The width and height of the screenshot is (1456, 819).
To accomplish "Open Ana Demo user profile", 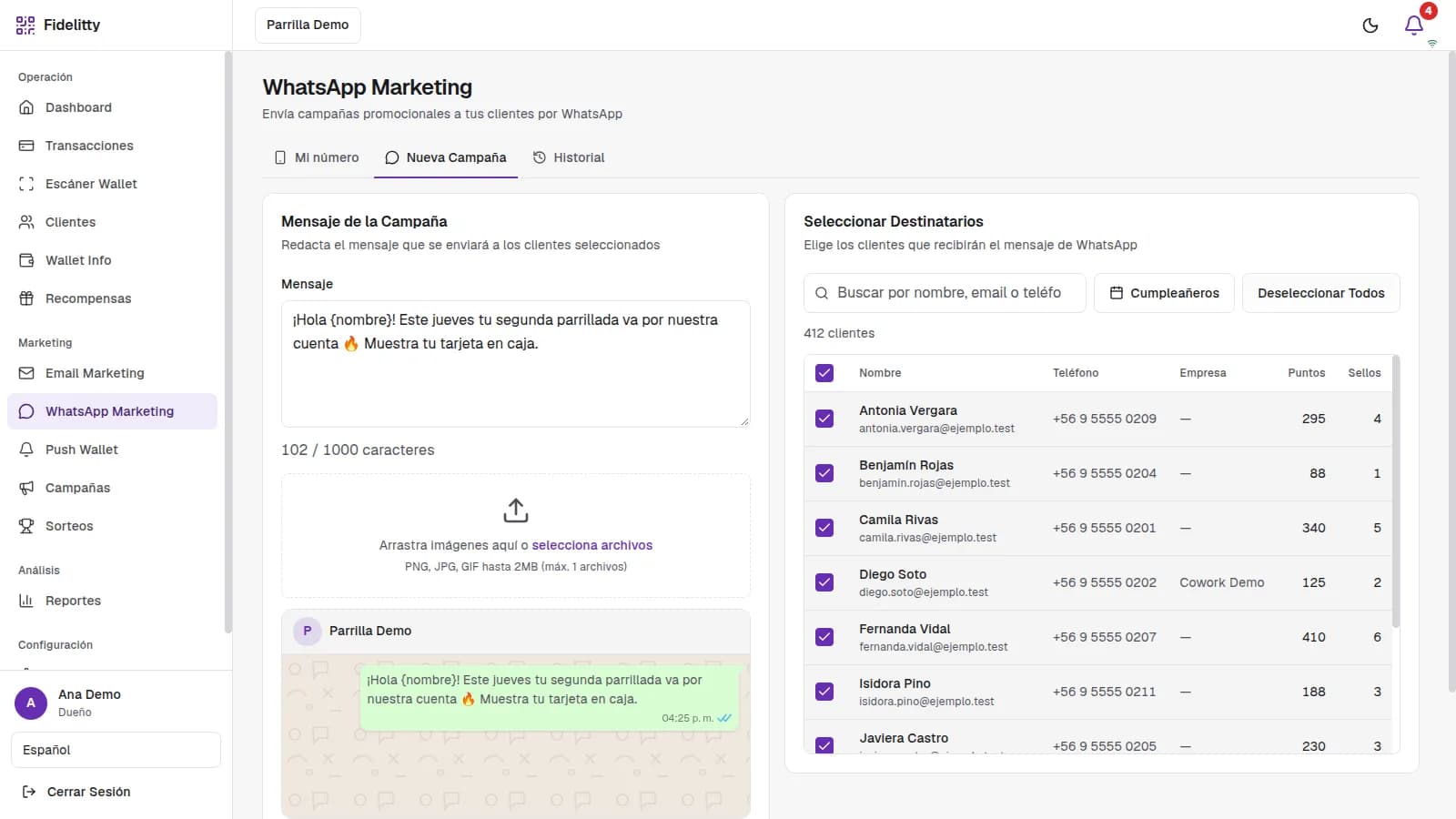I will point(116,703).
